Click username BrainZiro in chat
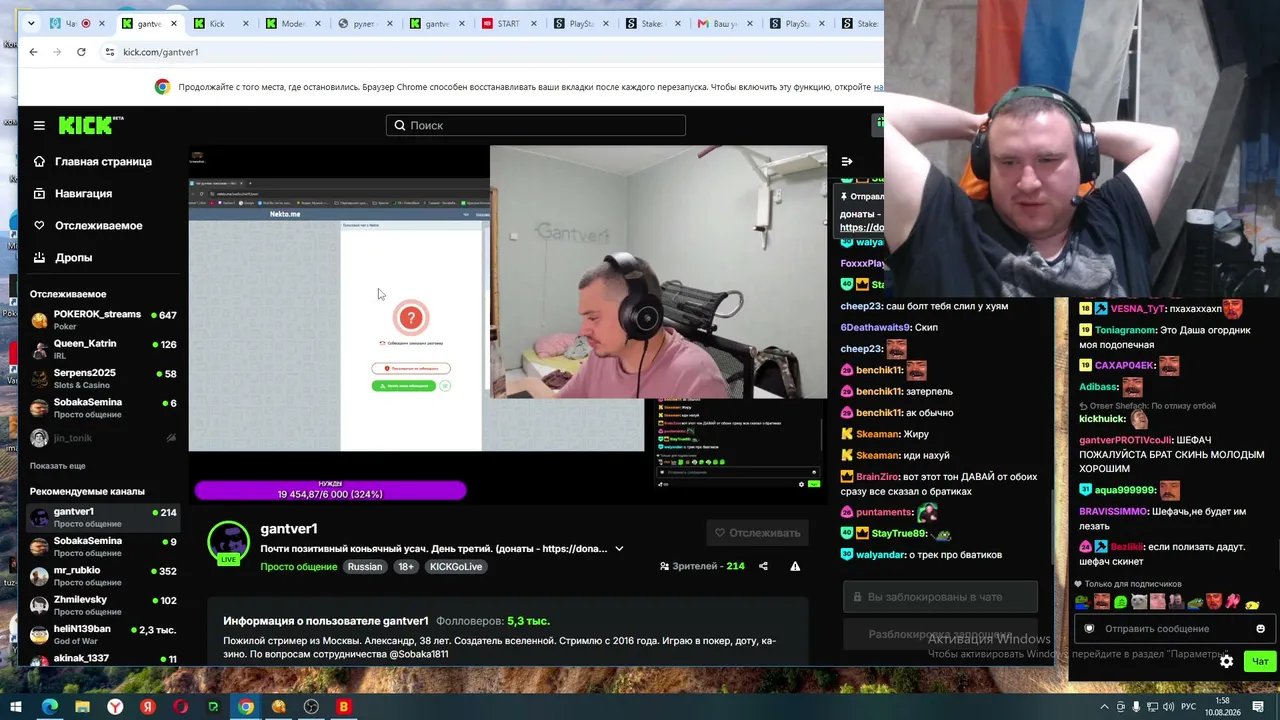 (x=877, y=477)
